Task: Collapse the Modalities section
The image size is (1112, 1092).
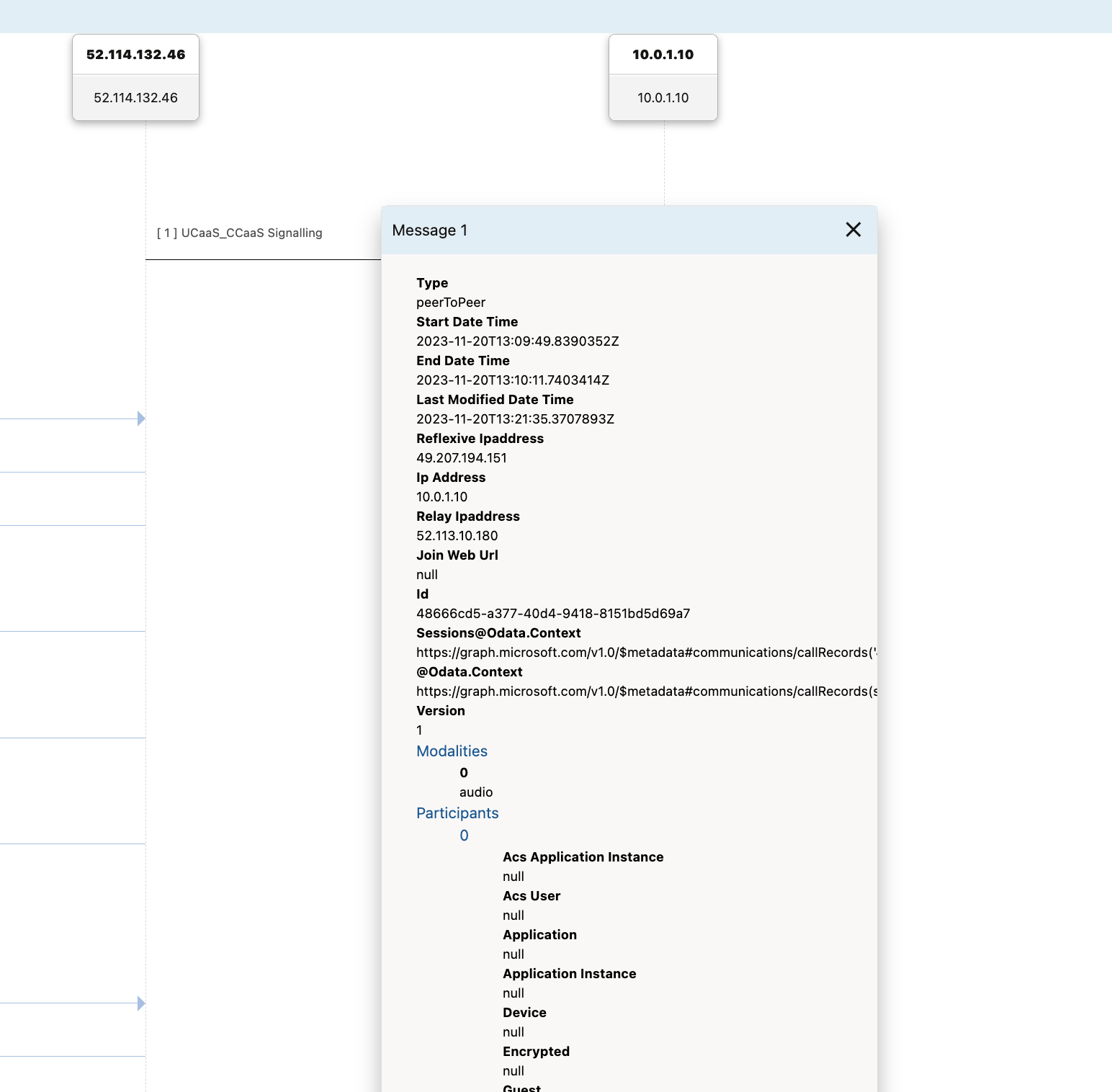Action: pos(452,751)
